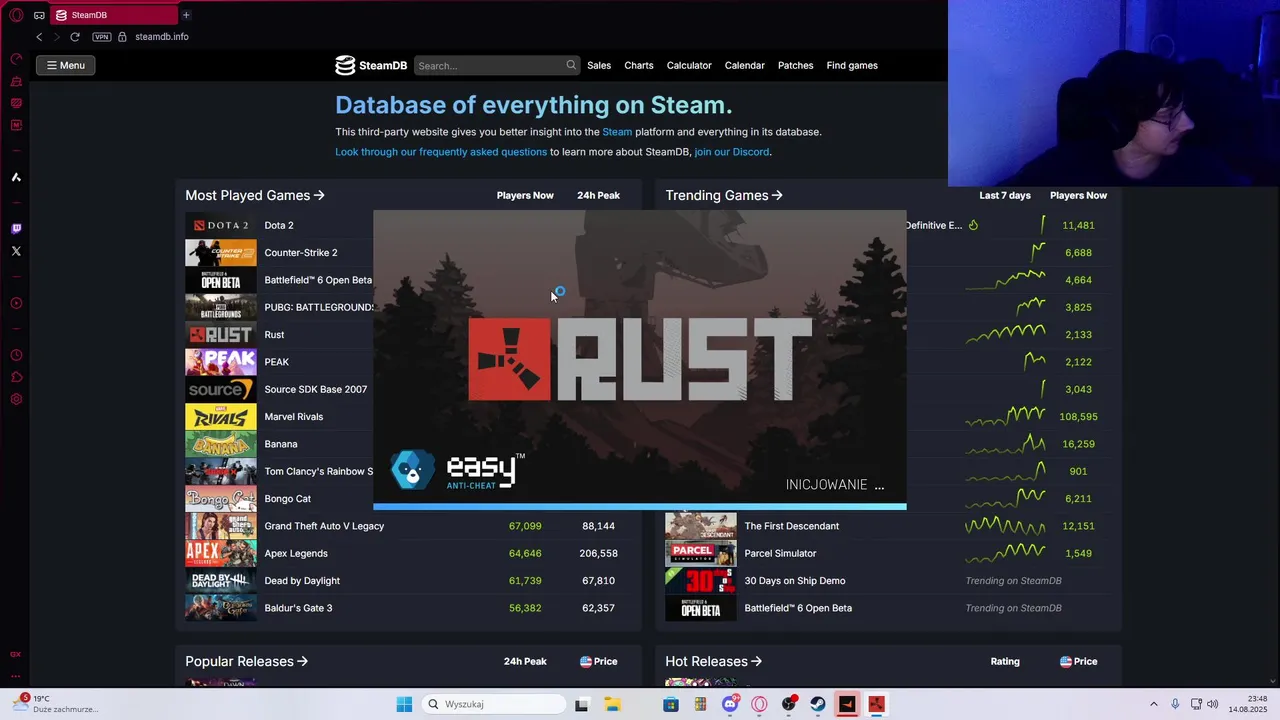Open File Explorer from taskbar

611,704
